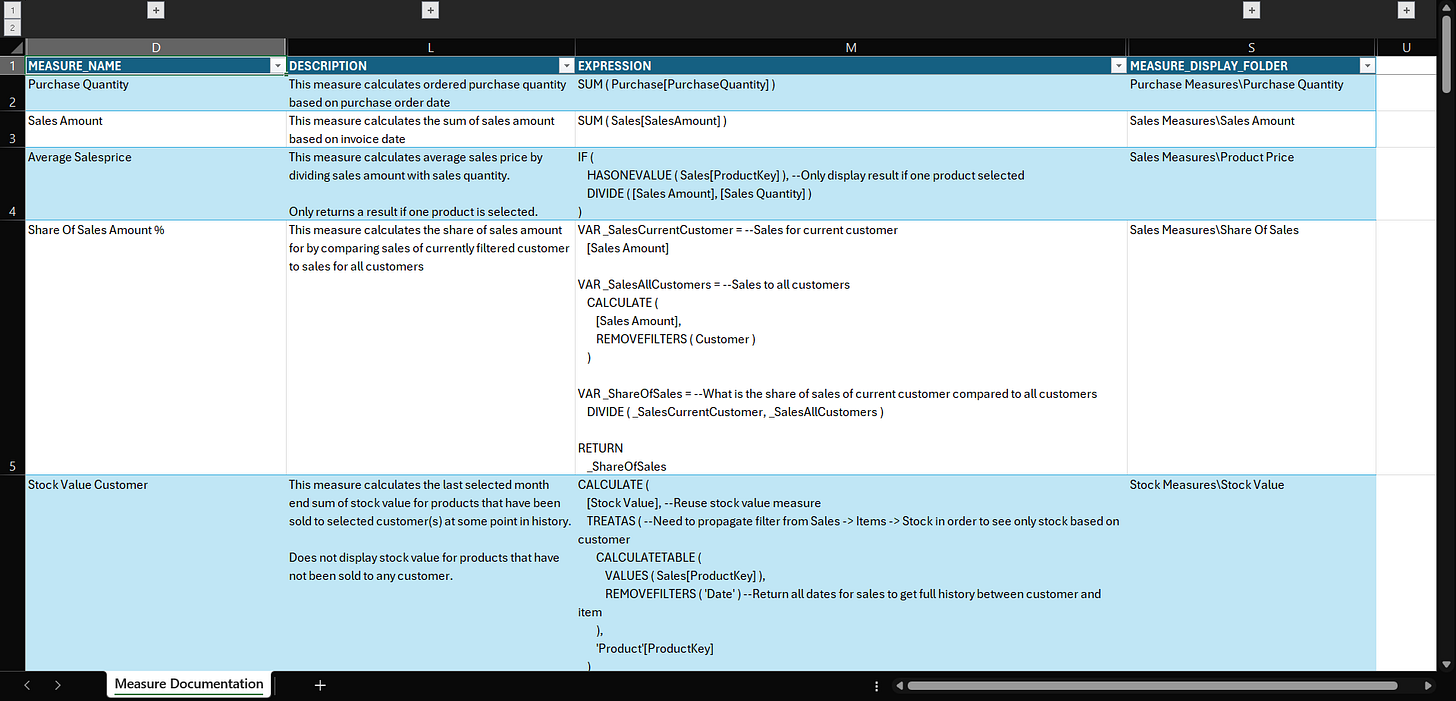Open the MEASURE_NAME filter dropdown

(x=277, y=66)
